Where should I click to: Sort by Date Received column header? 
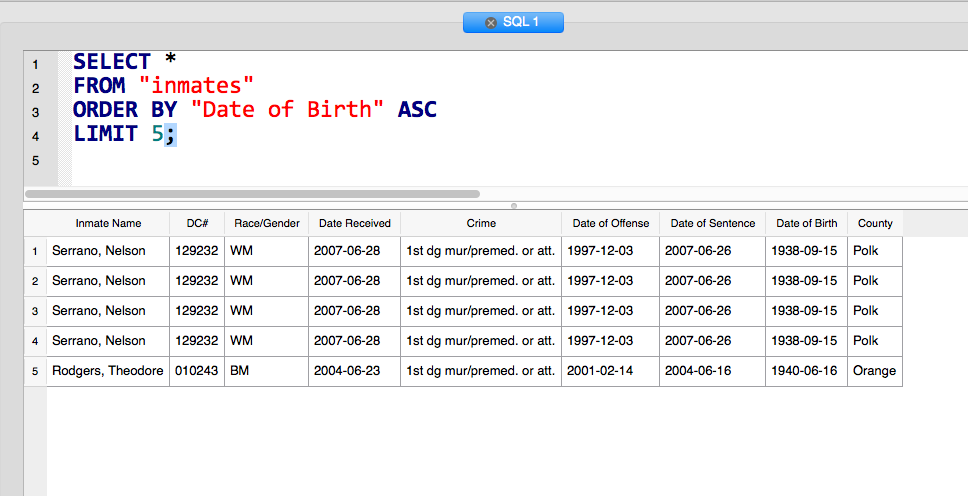click(x=354, y=224)
